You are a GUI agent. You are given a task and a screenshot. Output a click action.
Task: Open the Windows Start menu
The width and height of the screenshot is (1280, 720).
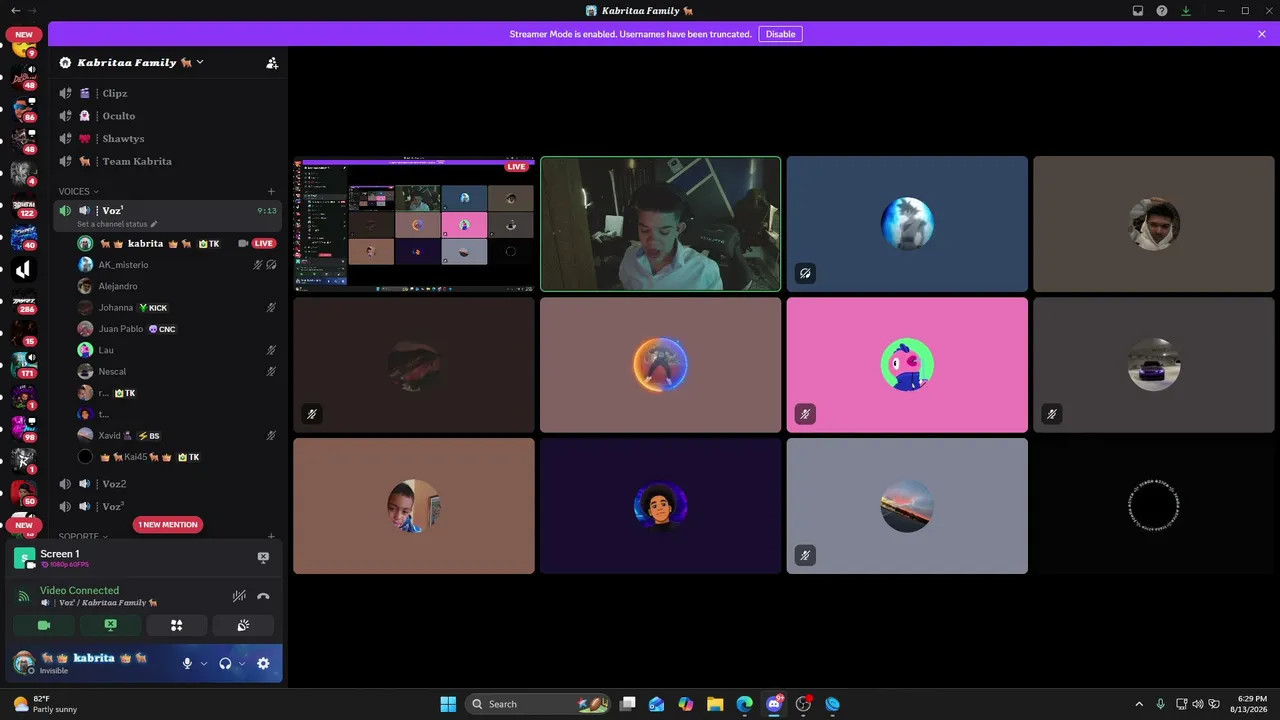pyautogui.click(x=448, y=704)
